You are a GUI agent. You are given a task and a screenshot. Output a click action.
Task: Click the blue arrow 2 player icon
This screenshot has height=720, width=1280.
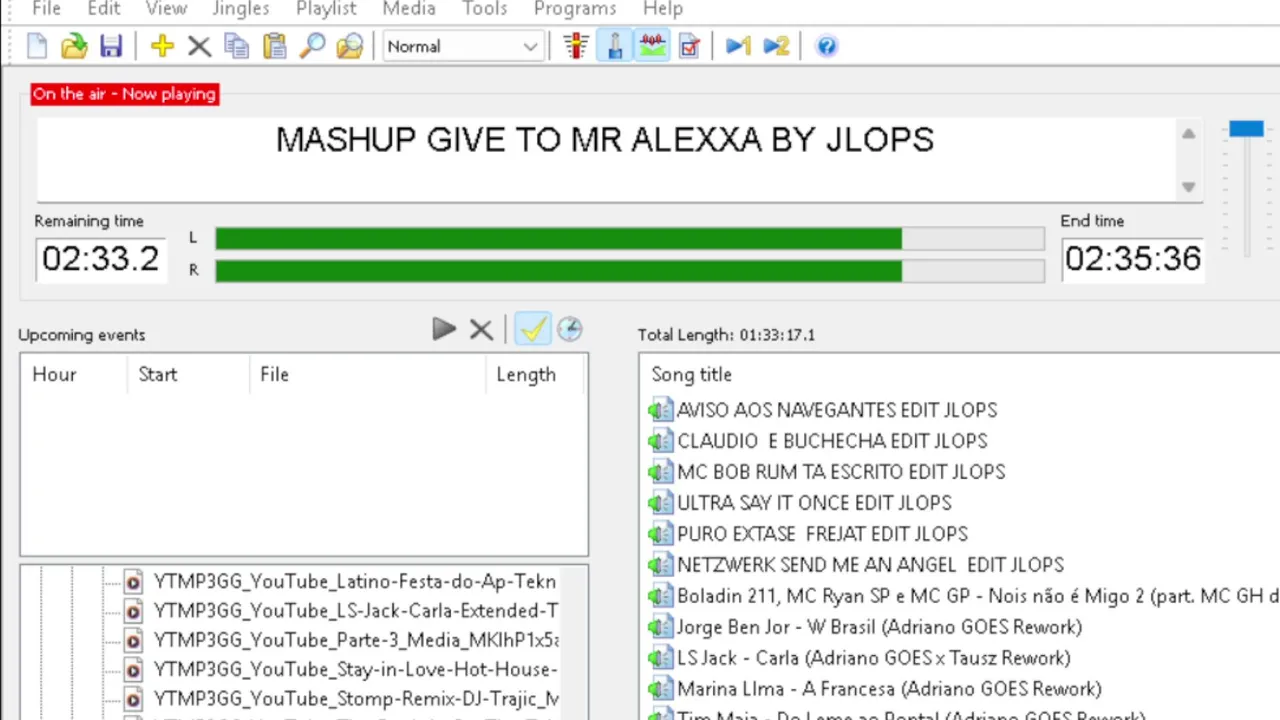point(776,46)
